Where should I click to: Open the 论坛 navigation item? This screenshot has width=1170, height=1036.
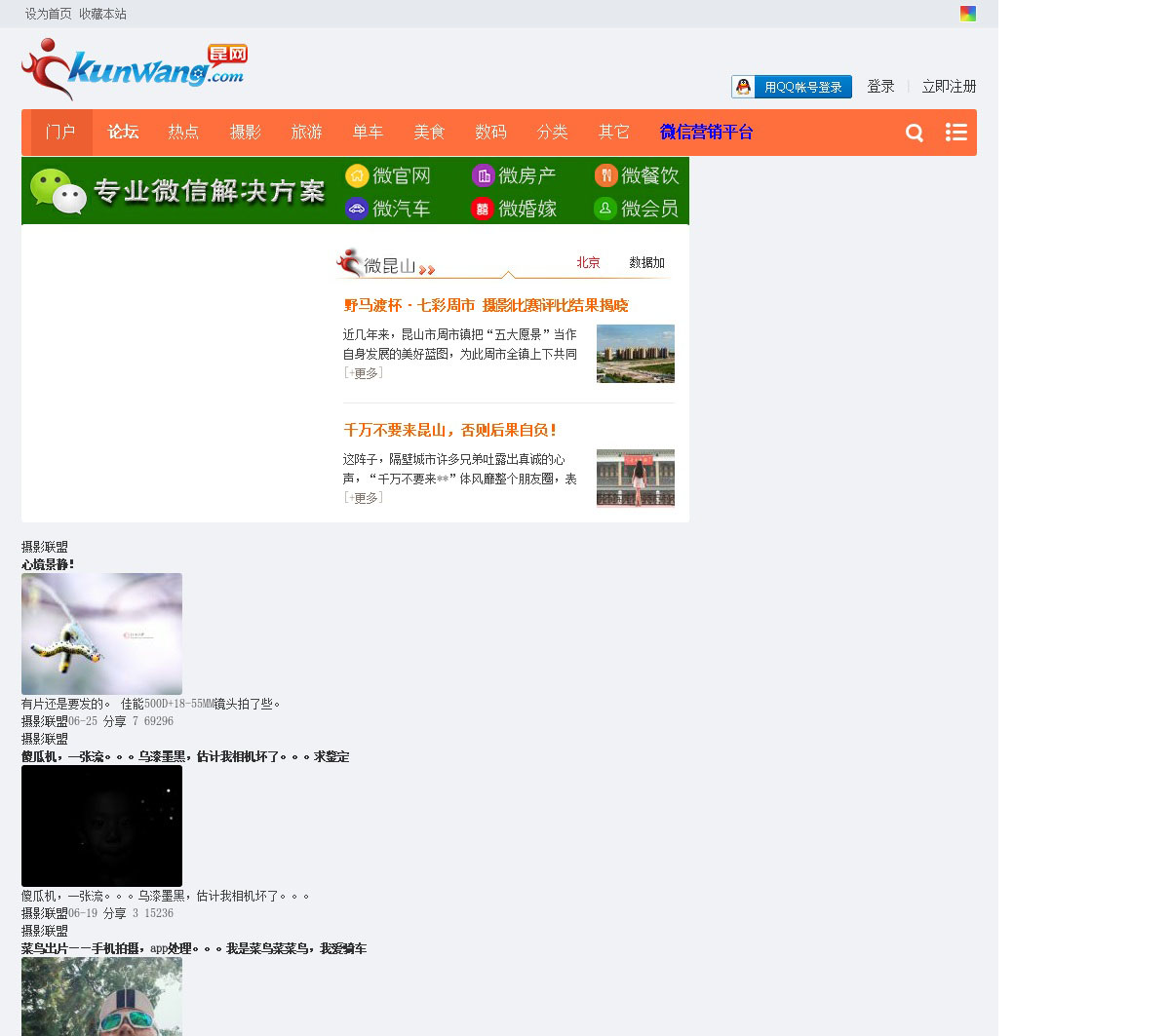(x=123, y=133)
